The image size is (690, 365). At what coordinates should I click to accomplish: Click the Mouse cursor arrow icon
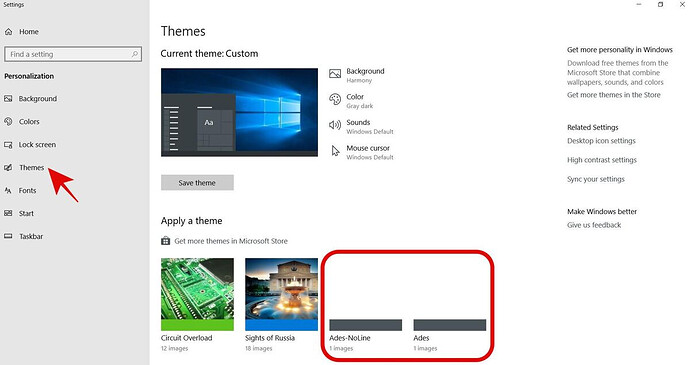[x=335, y=151]
